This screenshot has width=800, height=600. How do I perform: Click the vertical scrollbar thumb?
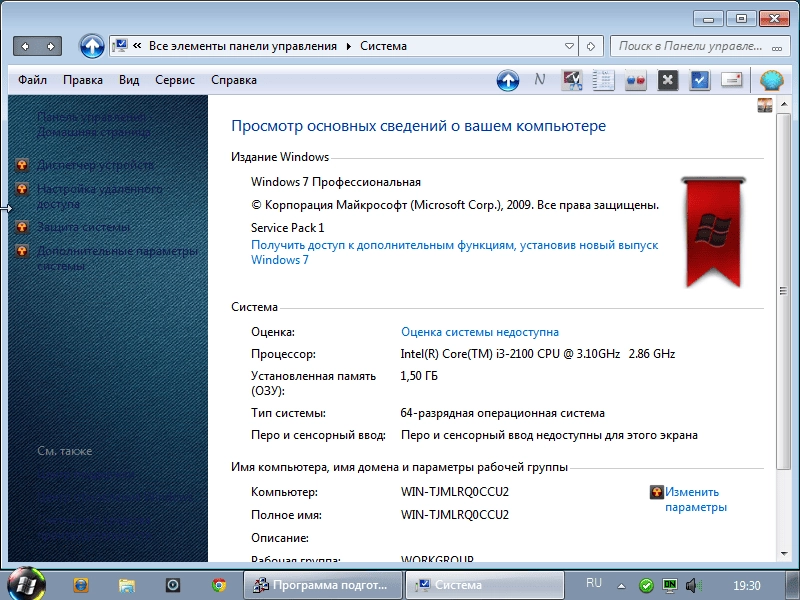(784, 291)
